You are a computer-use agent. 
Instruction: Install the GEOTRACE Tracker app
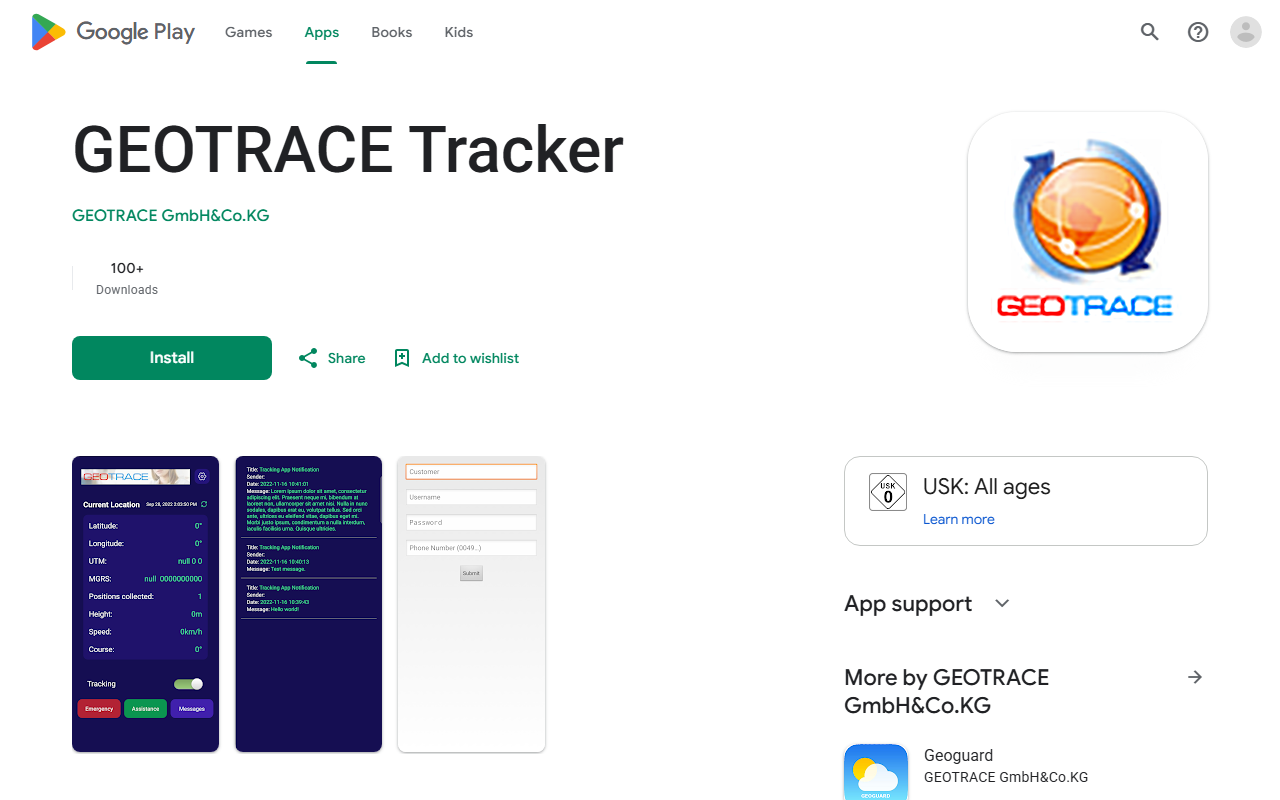point(172,358)
